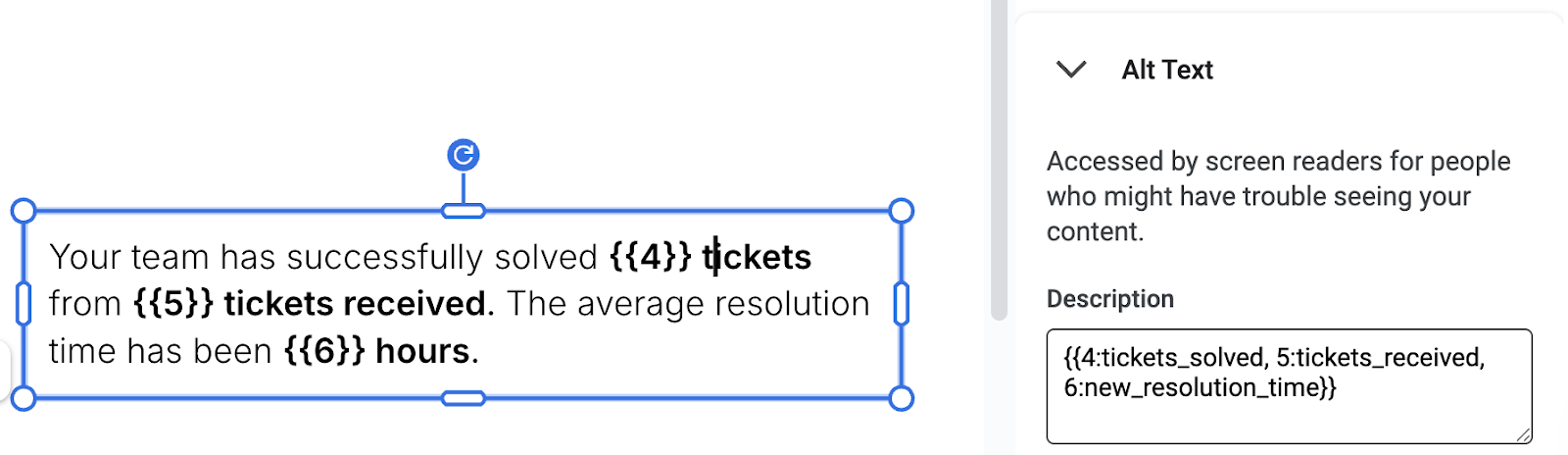The width and height of the screenshot is (1568, 455).
Task: Place cursor on the {{5}} placeholder
Action: click(x=173, y=304)
